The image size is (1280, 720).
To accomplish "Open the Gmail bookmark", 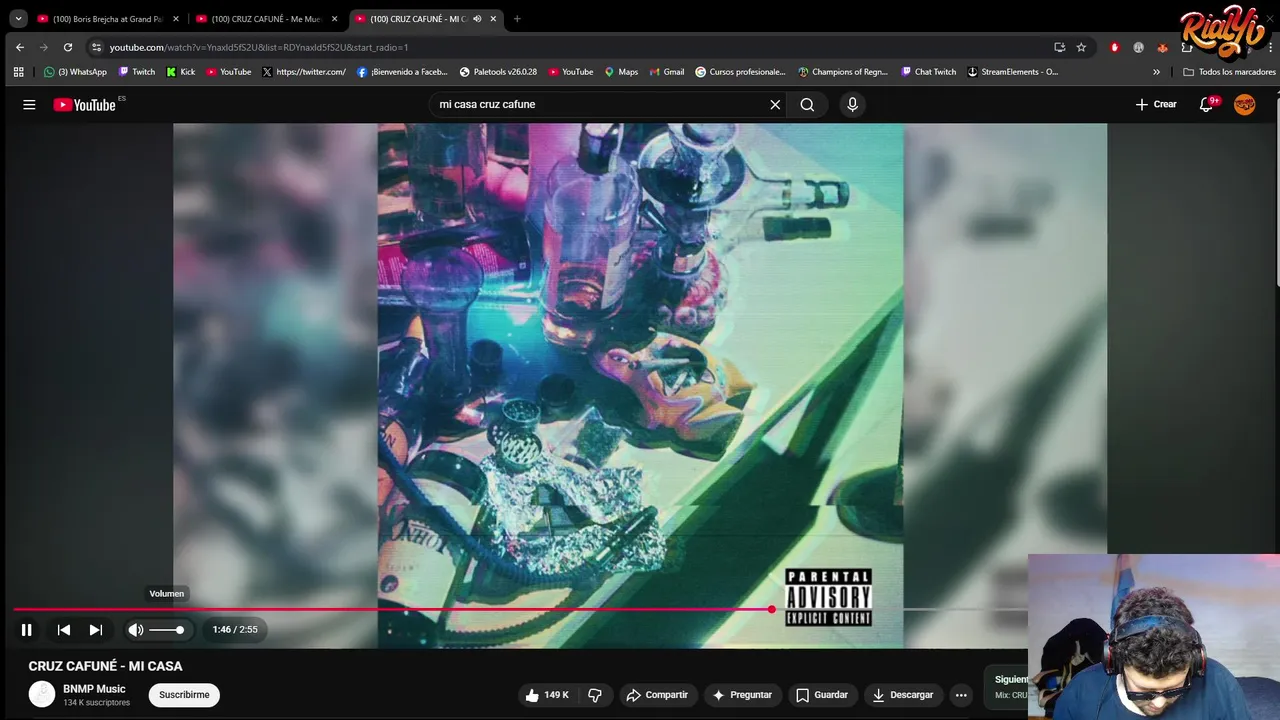I will [667, 72].
